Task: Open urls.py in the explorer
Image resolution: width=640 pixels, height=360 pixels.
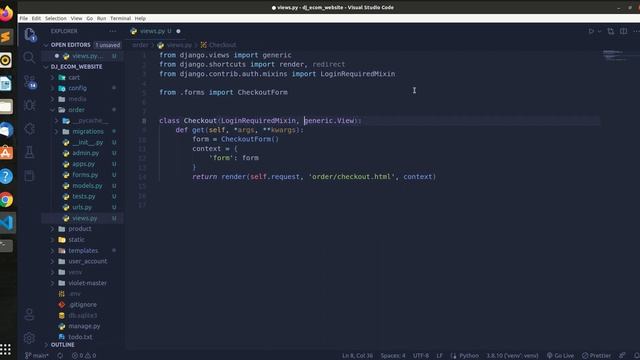Action: (82, 207)
